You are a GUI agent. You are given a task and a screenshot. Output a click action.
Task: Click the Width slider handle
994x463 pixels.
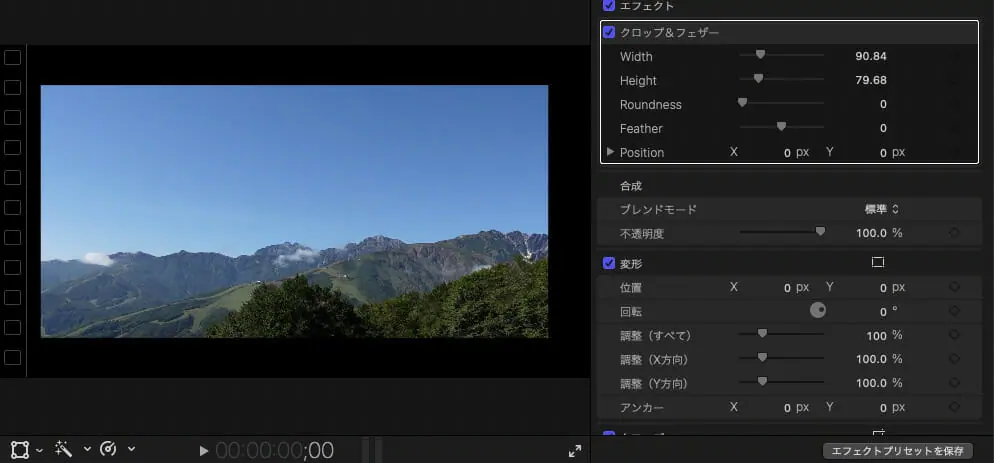pyautogui.click(x=760, y=56)
